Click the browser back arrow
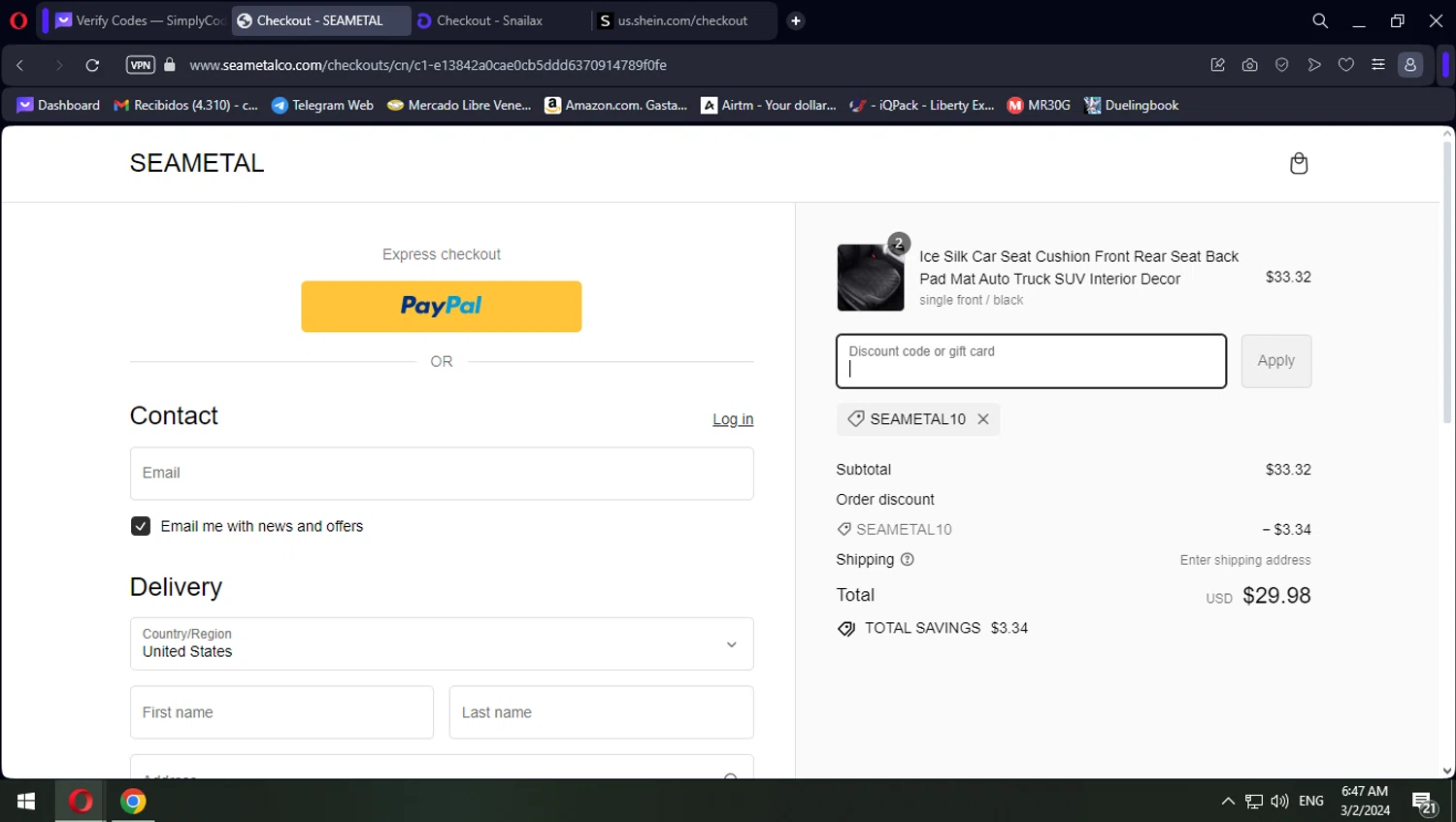 (x=20, y=65)
